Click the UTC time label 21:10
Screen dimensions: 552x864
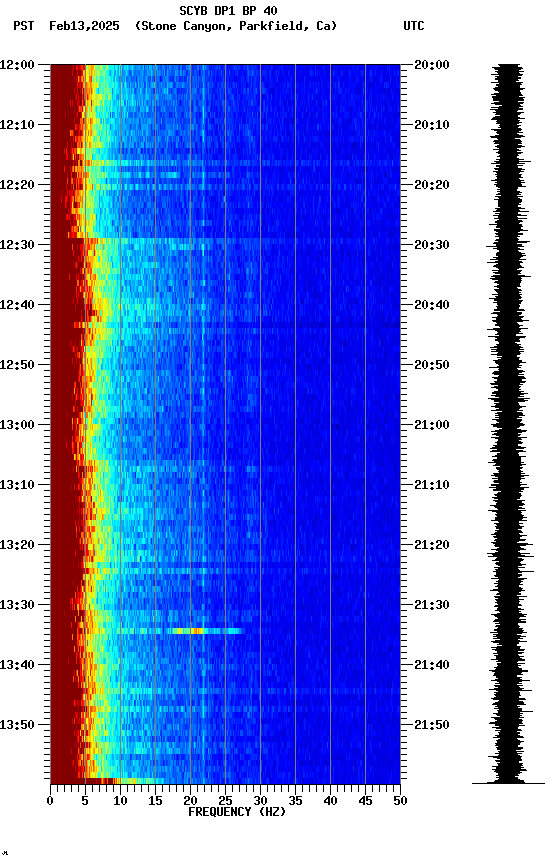[432, 485]
